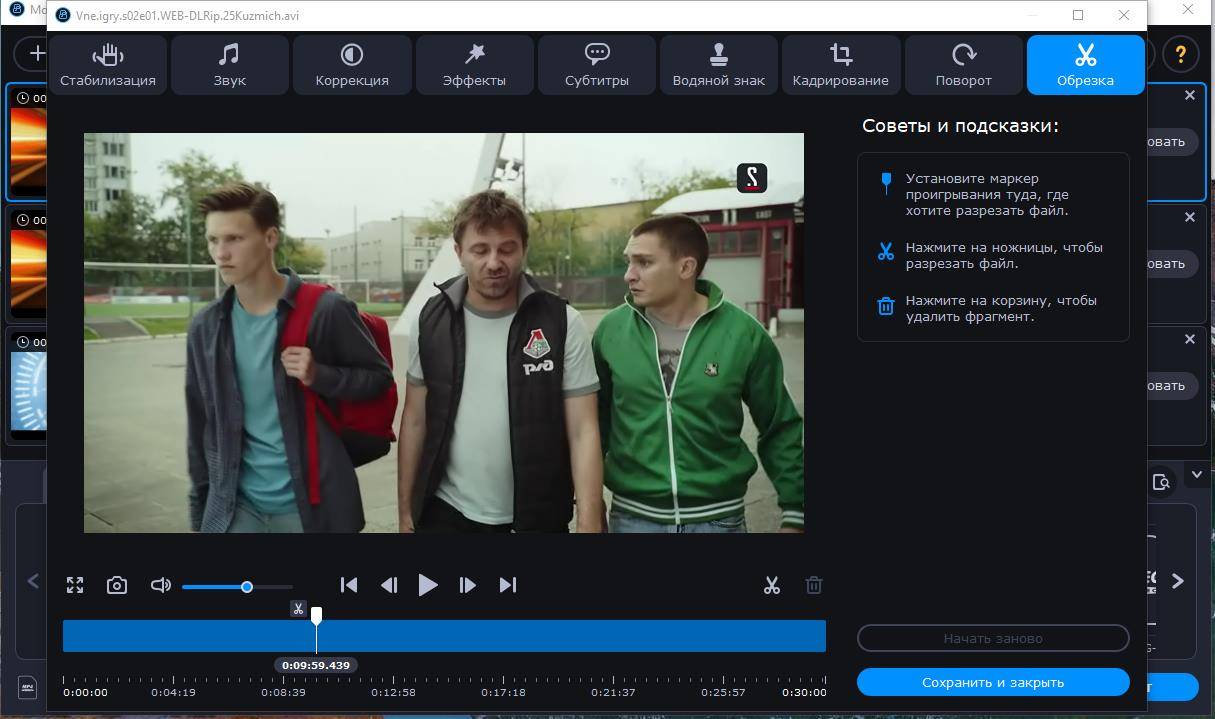
Task: Adjust the volume slider knob
Action: (247, 587)
